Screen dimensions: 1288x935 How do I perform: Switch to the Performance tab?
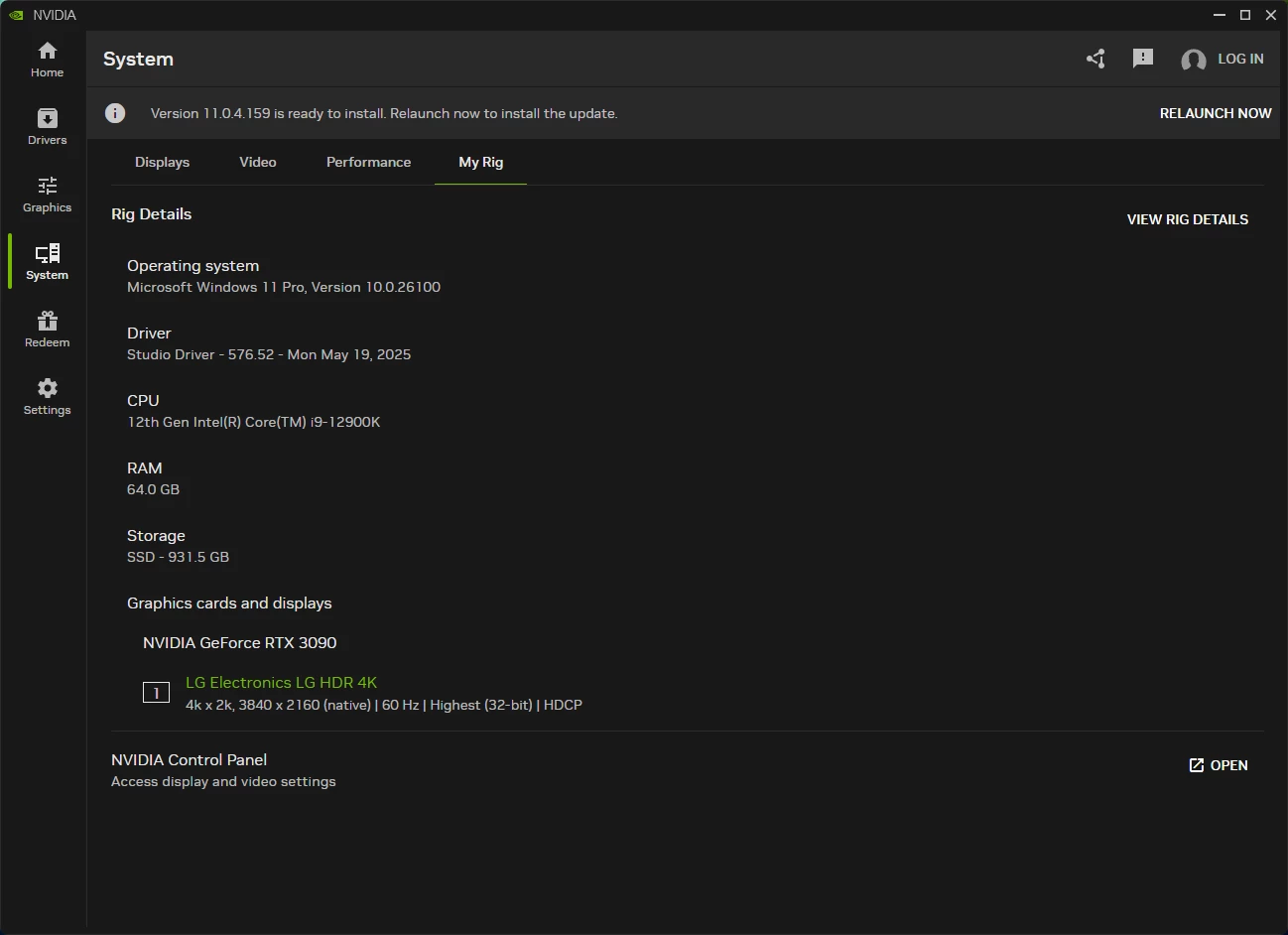tap(368, 162)
